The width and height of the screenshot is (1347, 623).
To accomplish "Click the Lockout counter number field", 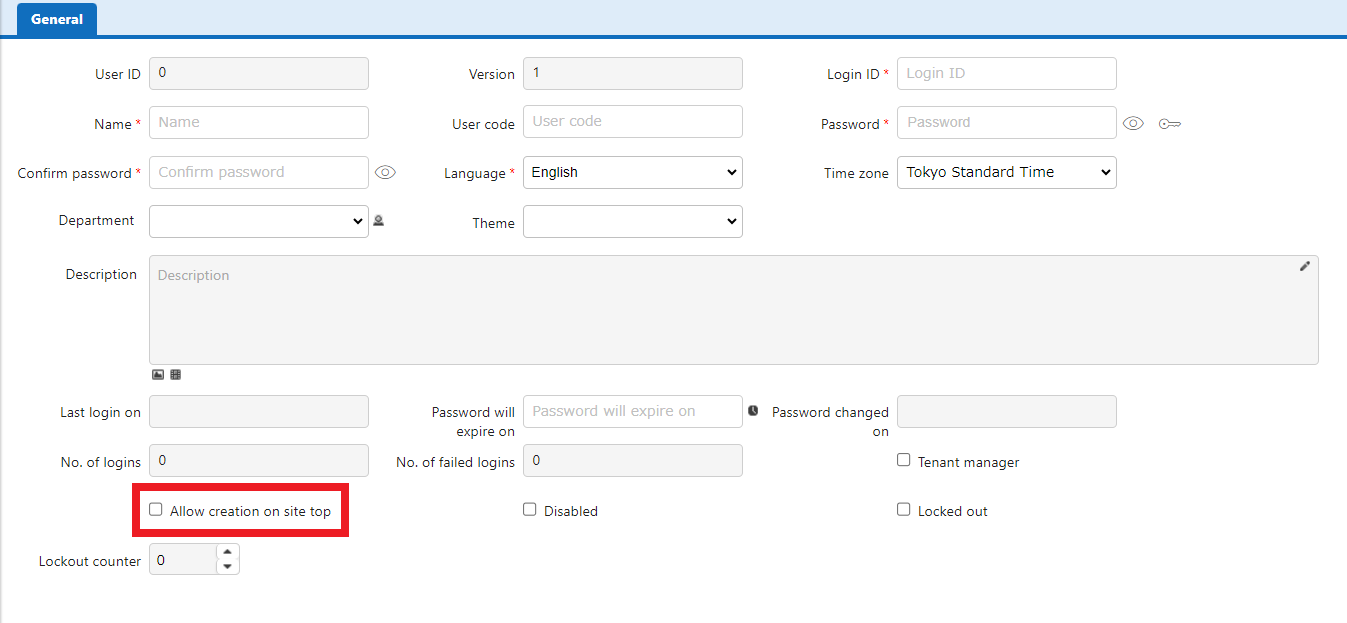I will pyautogui.click(x=183, y=560).
